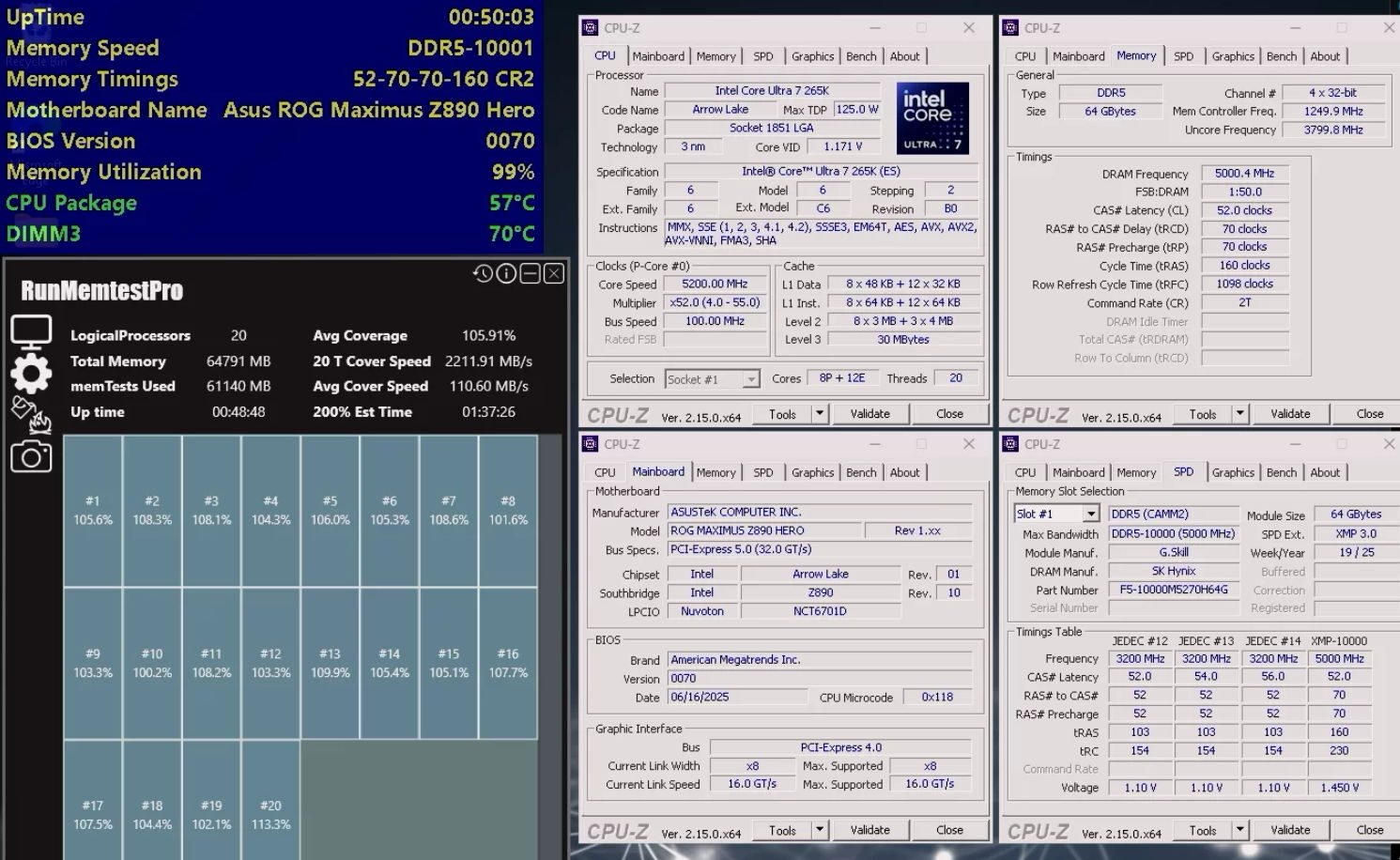Click the CAS# Latency 52.0 clocks value
Image resolution: width=1400 pixels, height=860 pixels.
[1244, 210]
